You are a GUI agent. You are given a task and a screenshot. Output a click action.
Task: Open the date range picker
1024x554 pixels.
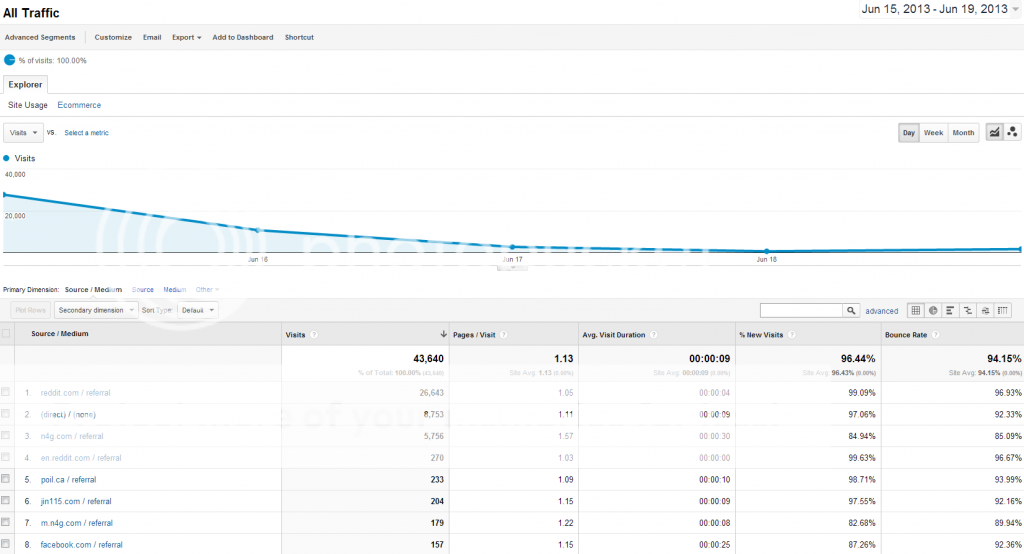pos(939,9)
